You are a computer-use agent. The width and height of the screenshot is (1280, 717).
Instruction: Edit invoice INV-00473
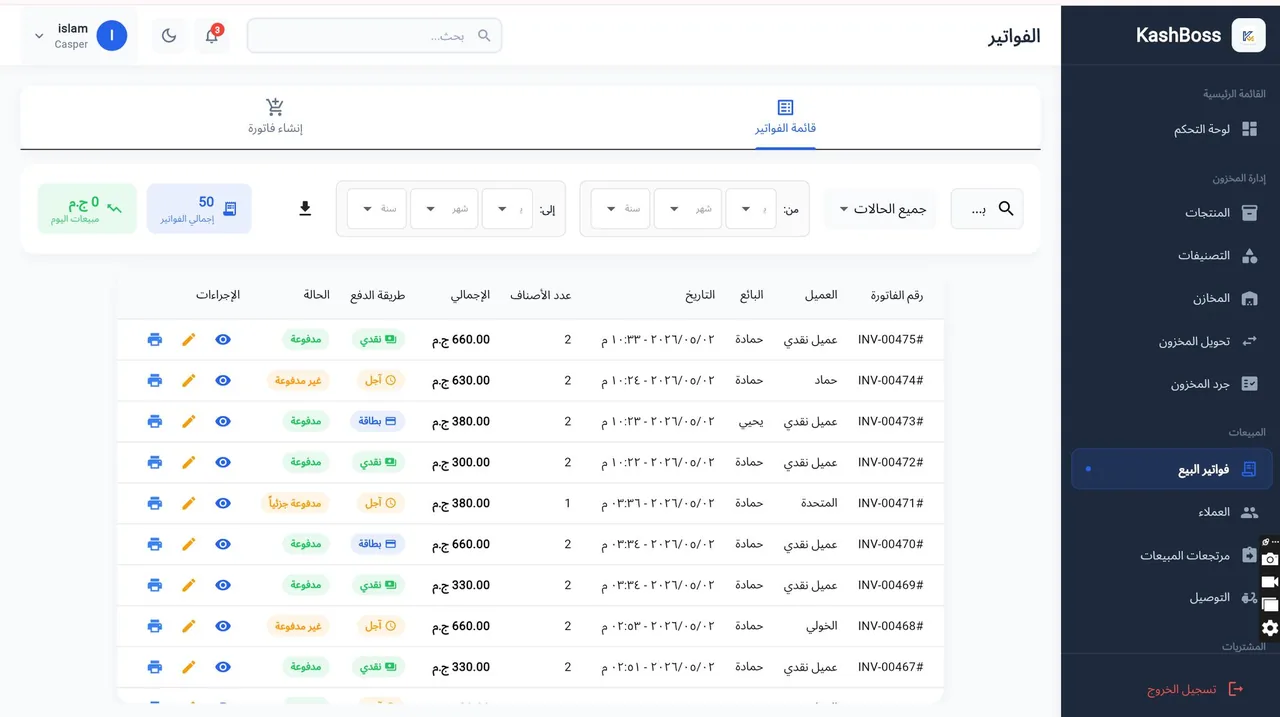[x=189, y=421]
